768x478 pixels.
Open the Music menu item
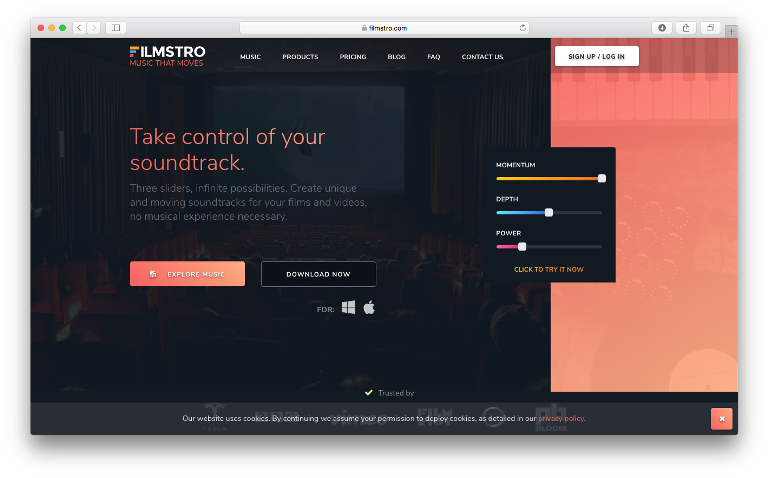pos(250,57)
